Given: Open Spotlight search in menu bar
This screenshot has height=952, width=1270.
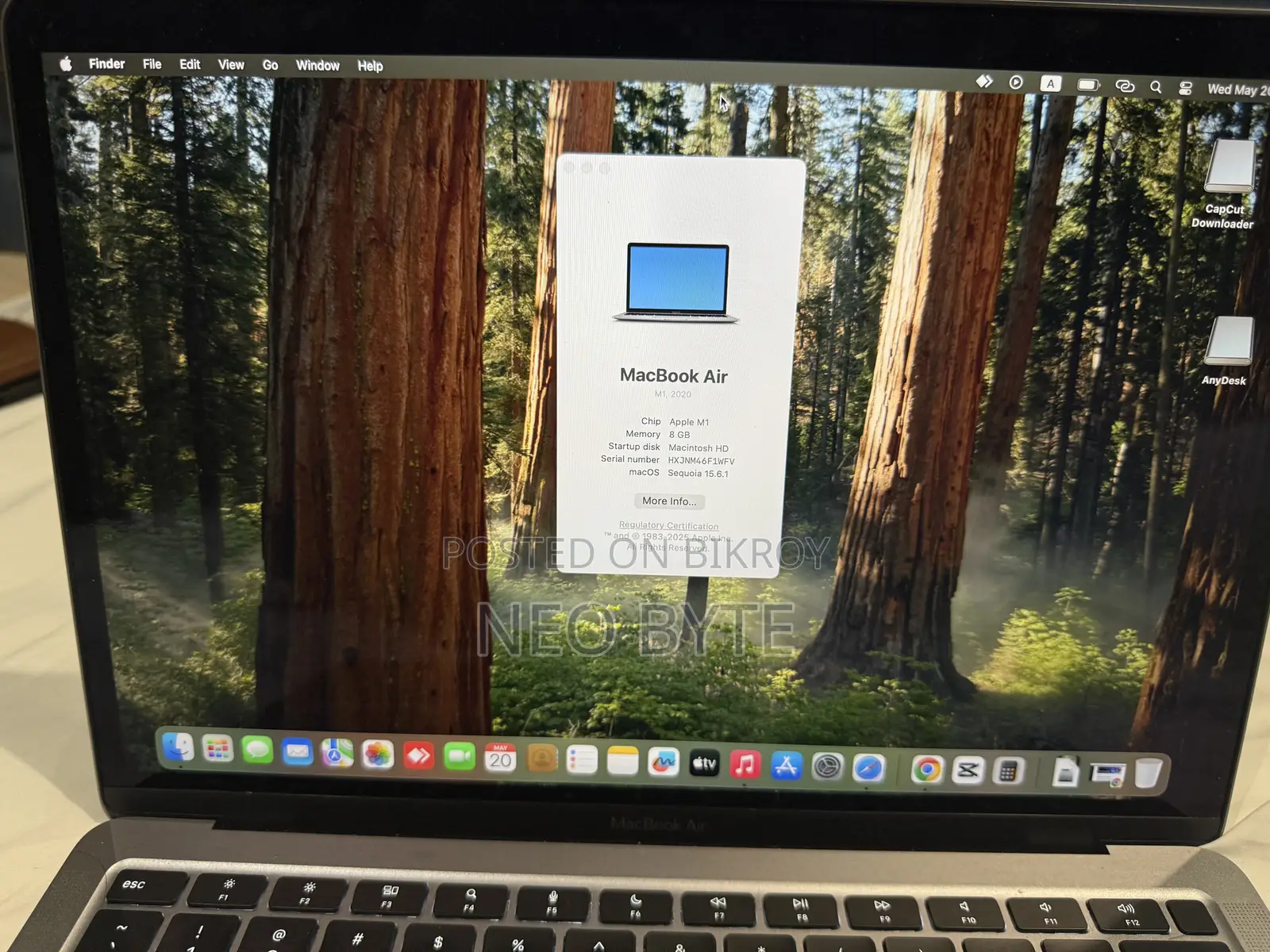Looking at the screenshot, I should click(x=1156, y=87).
